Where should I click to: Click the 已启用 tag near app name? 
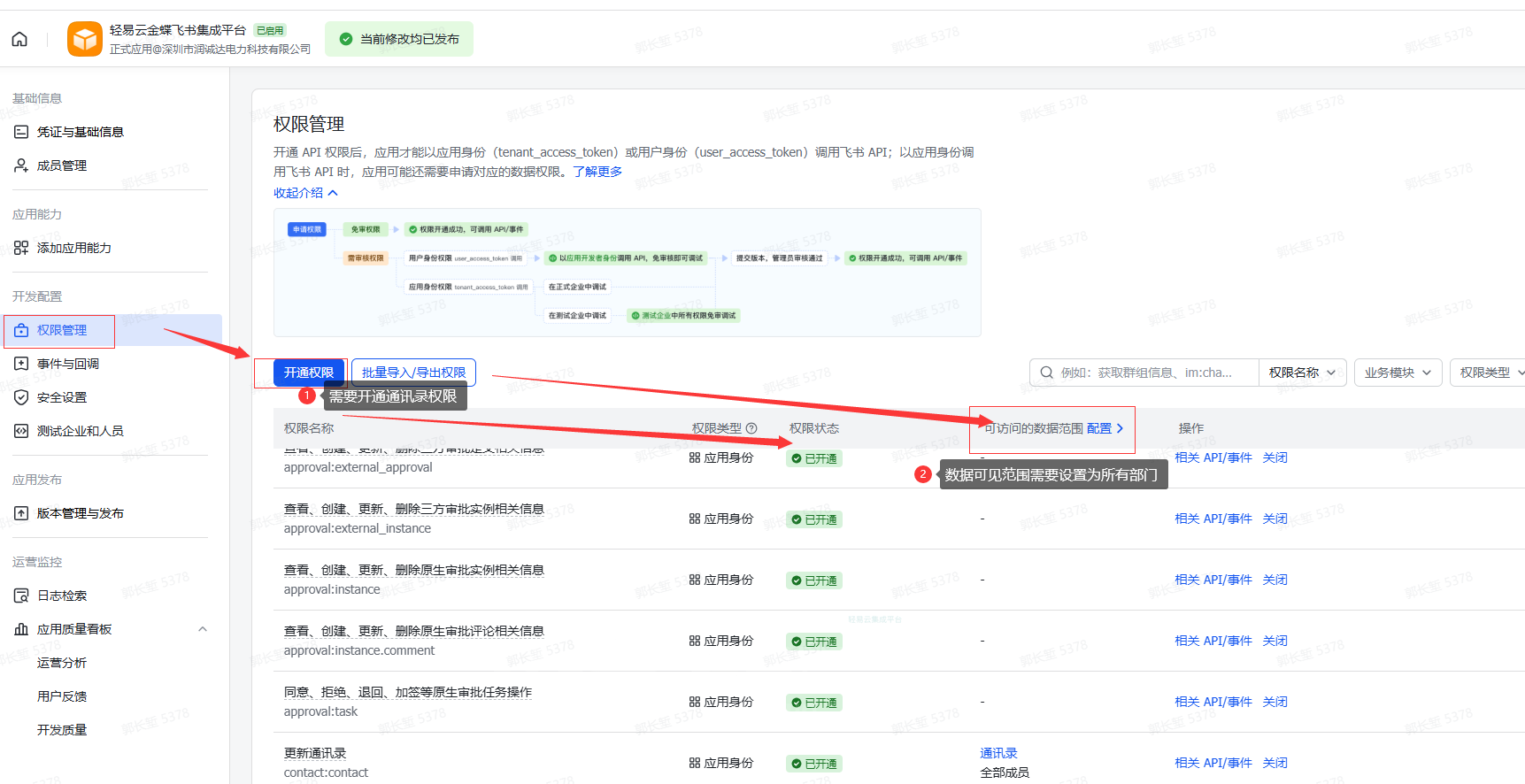tap(270, 30)
